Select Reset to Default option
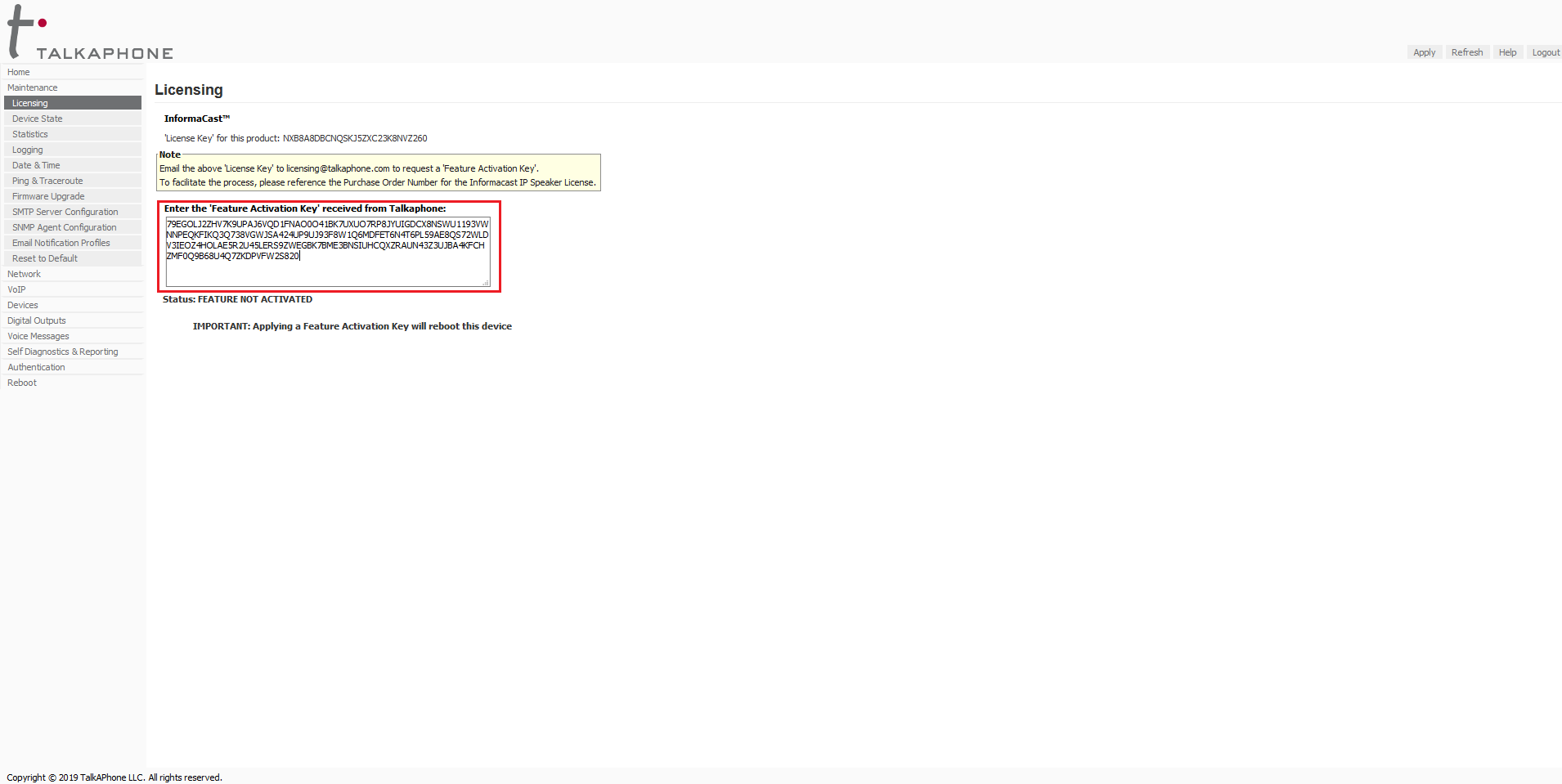This screenshot has width=1562, height=784. [x=73, y=258]
